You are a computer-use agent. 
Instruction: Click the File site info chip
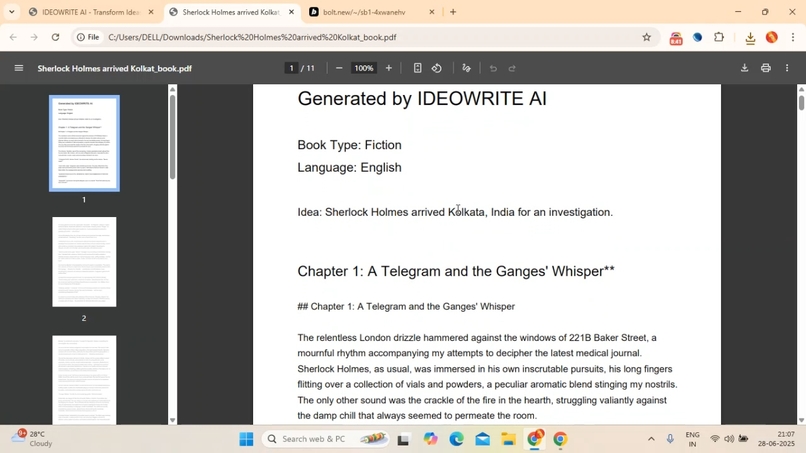[x=88, y=37]
